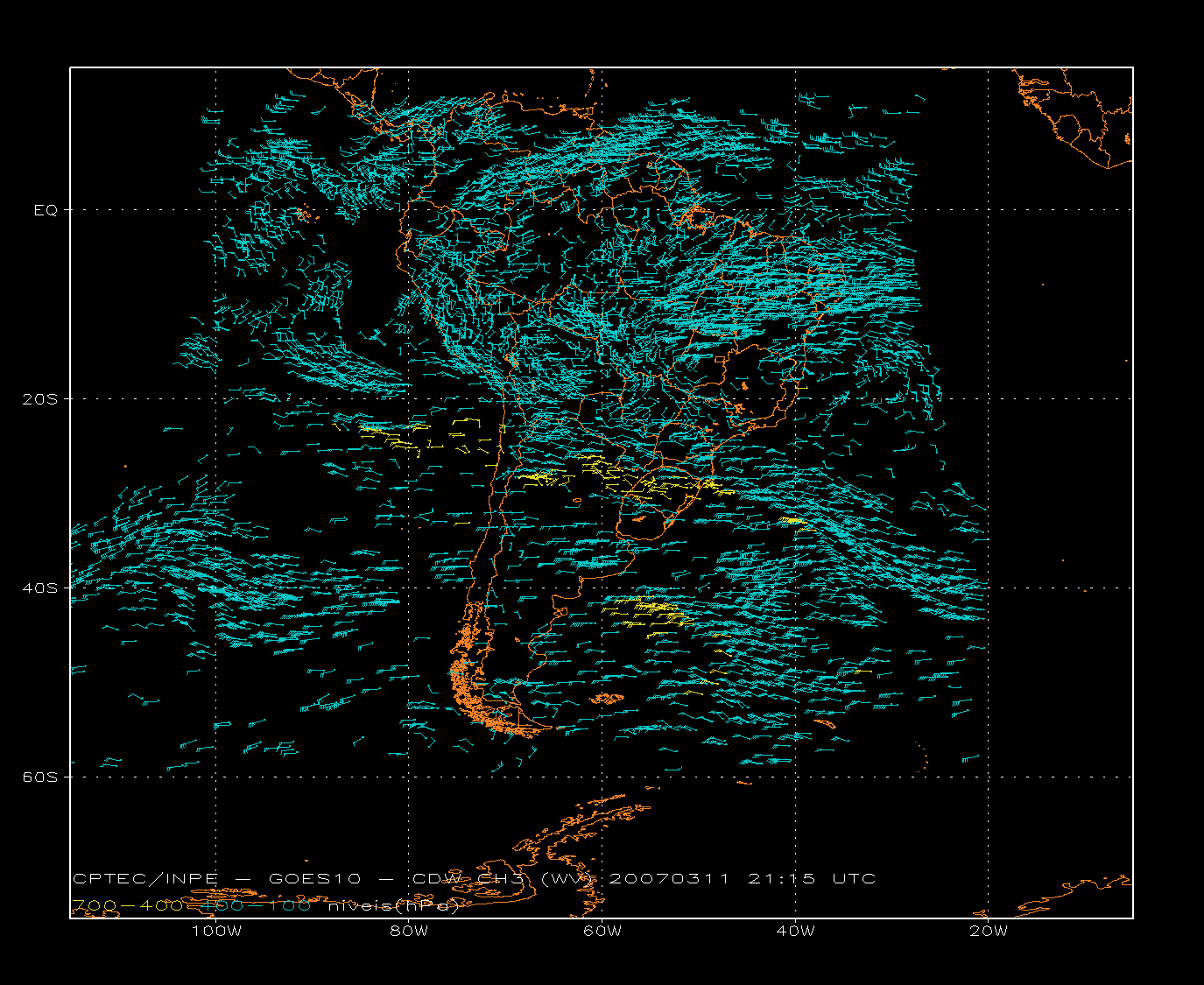Click the 100W longitude label
Viewport: 1204px width, 985px height.
click(x=216, y=931)
